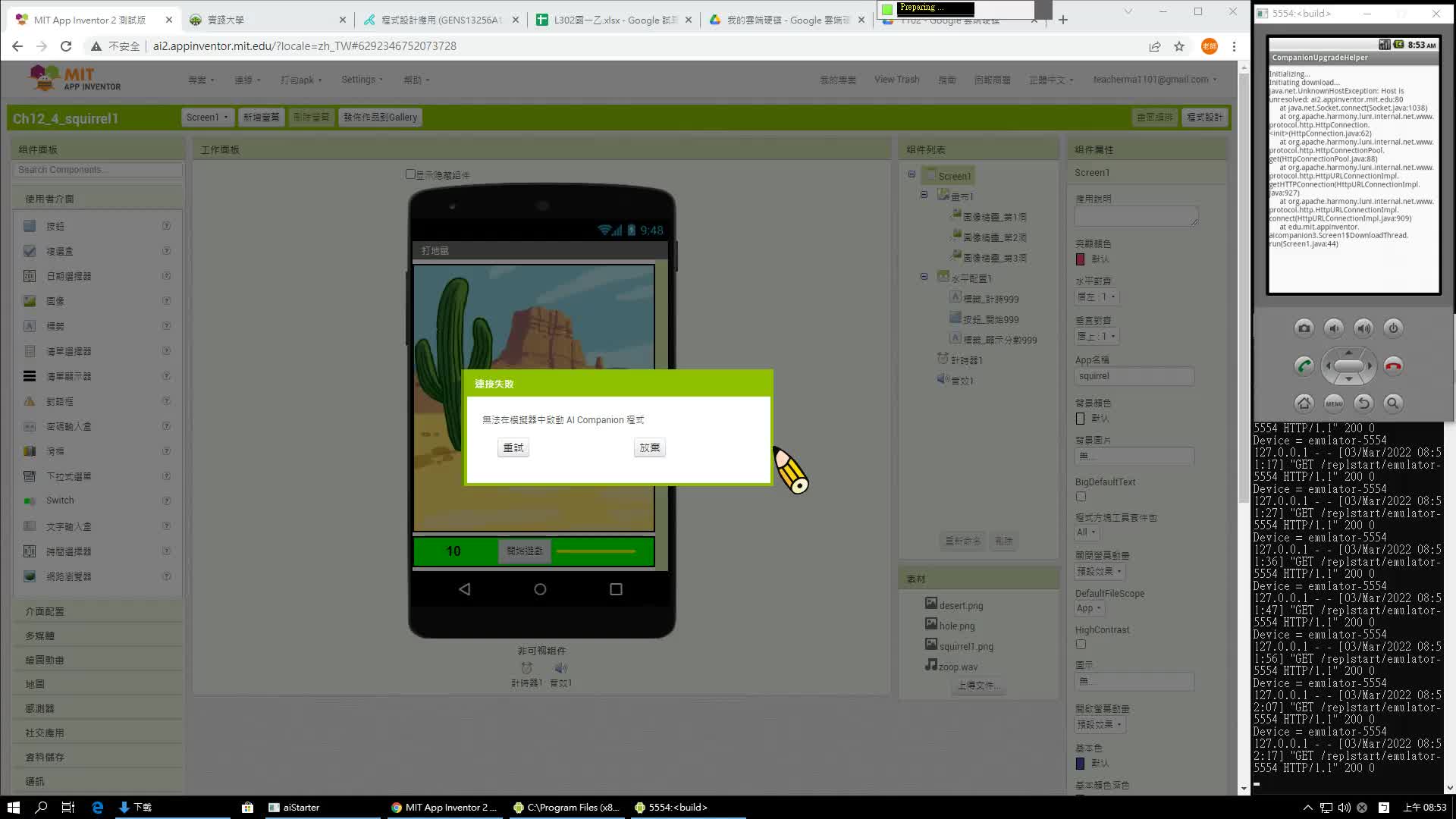The height and width of the screenshot is (819, 1456).
Task: Click the emulator volume up button
Action: pos(1363,328)
